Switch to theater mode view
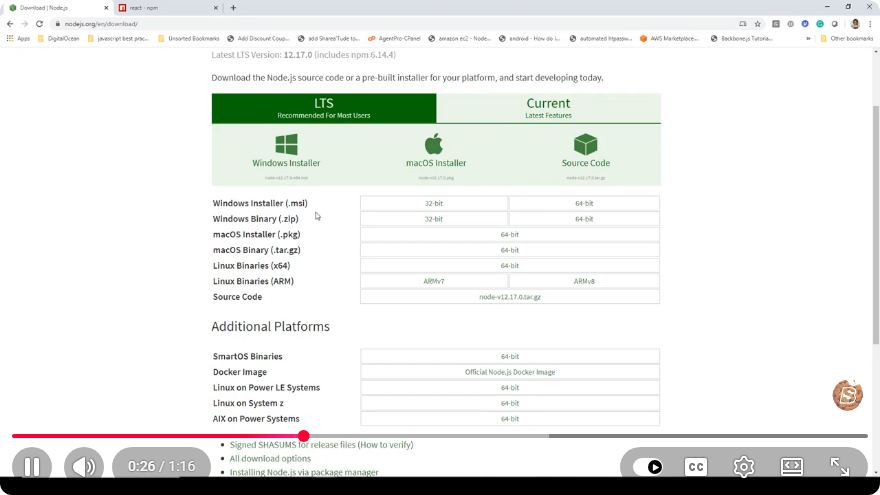880x495 pixels. pyautogui.click(x=791, y=466)
